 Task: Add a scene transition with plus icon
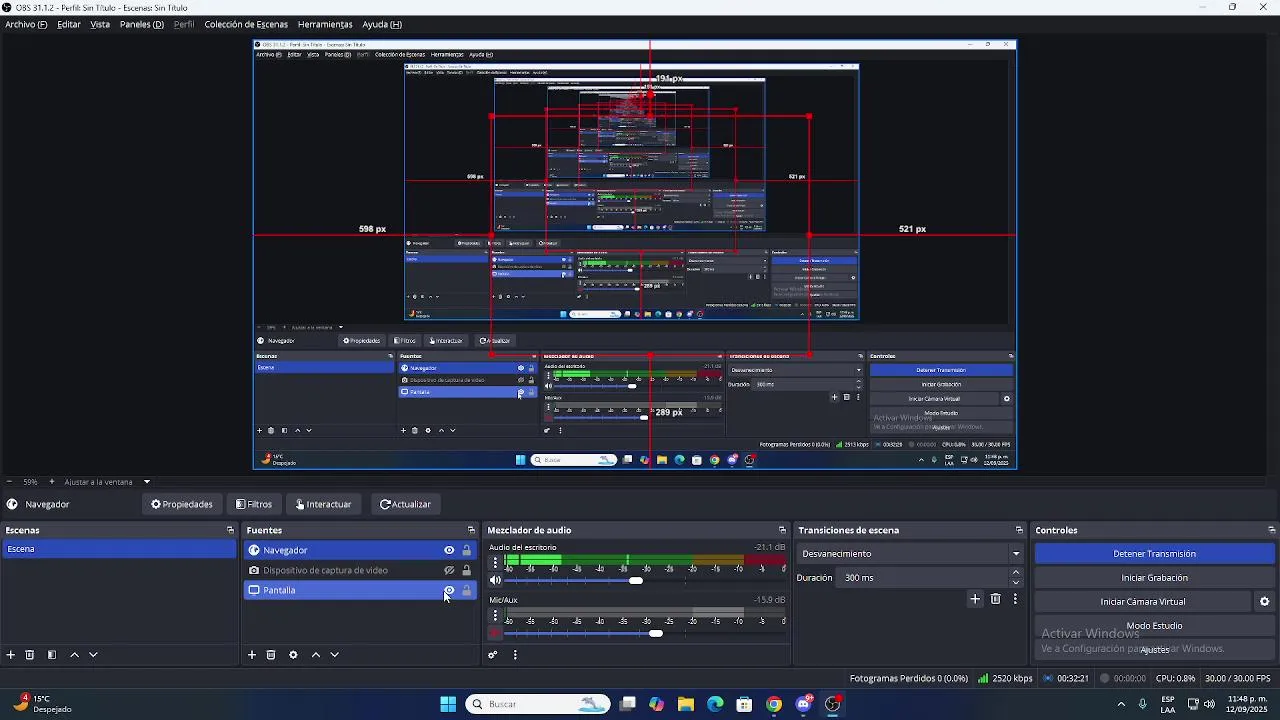(x=975, y=599)
